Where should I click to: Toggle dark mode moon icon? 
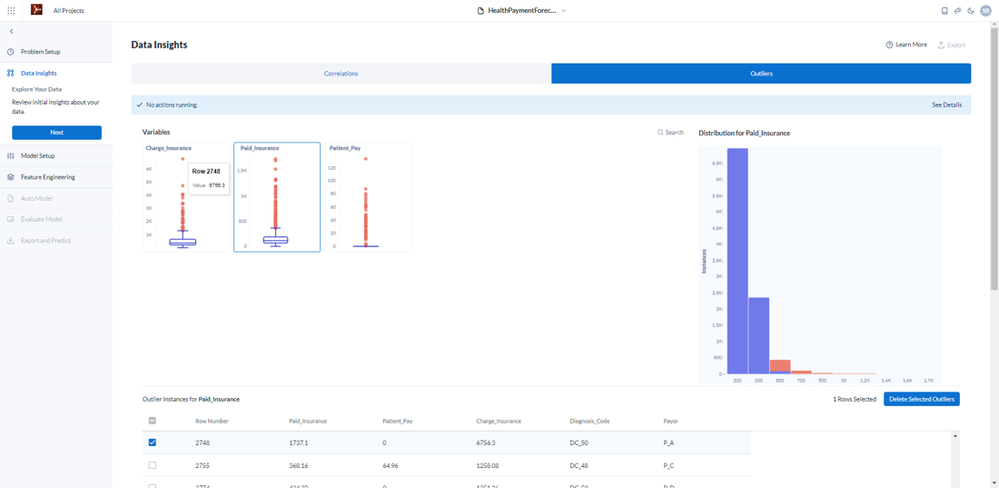coord(970,11)
